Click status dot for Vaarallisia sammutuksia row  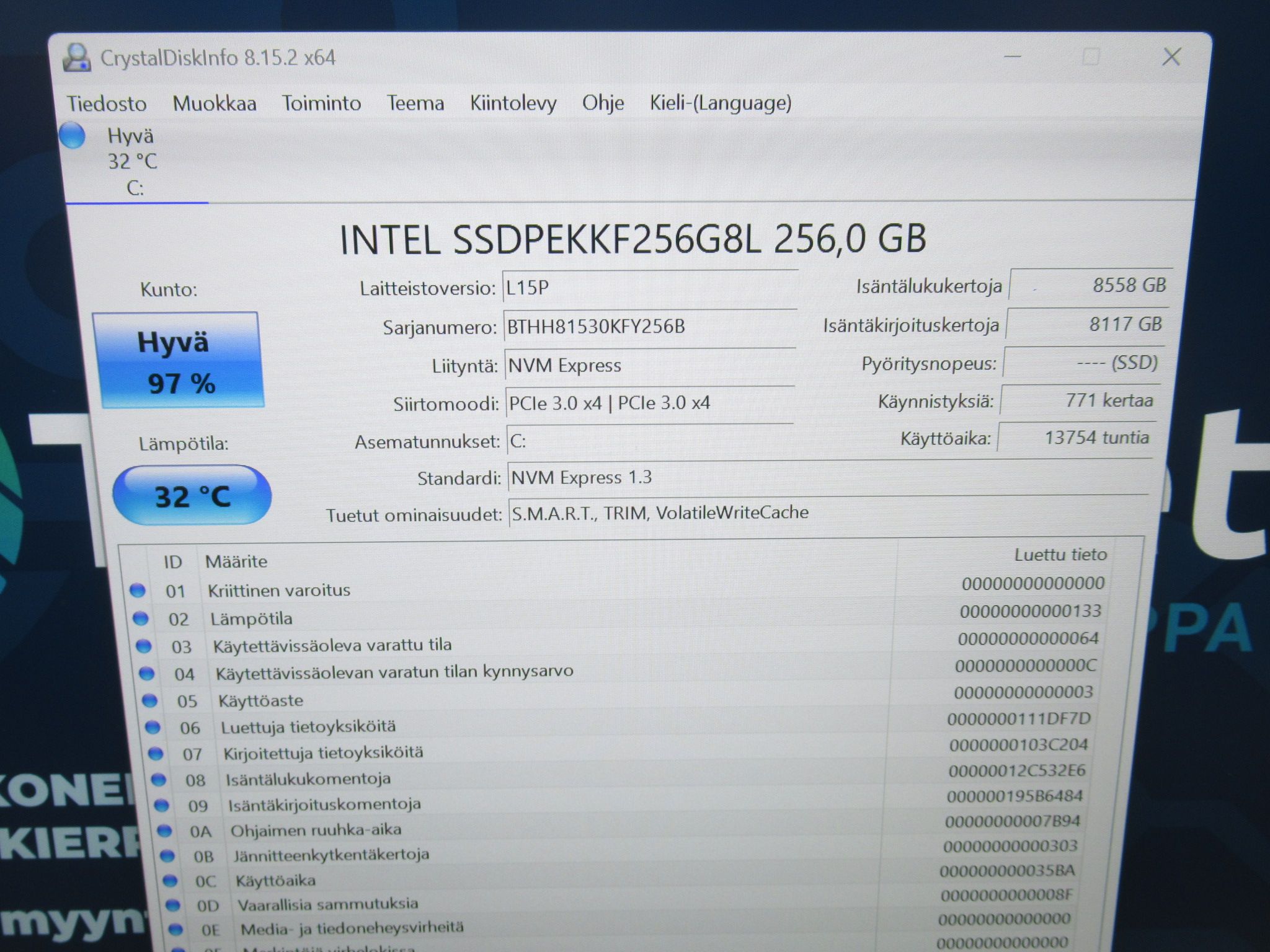pos(173,906)
